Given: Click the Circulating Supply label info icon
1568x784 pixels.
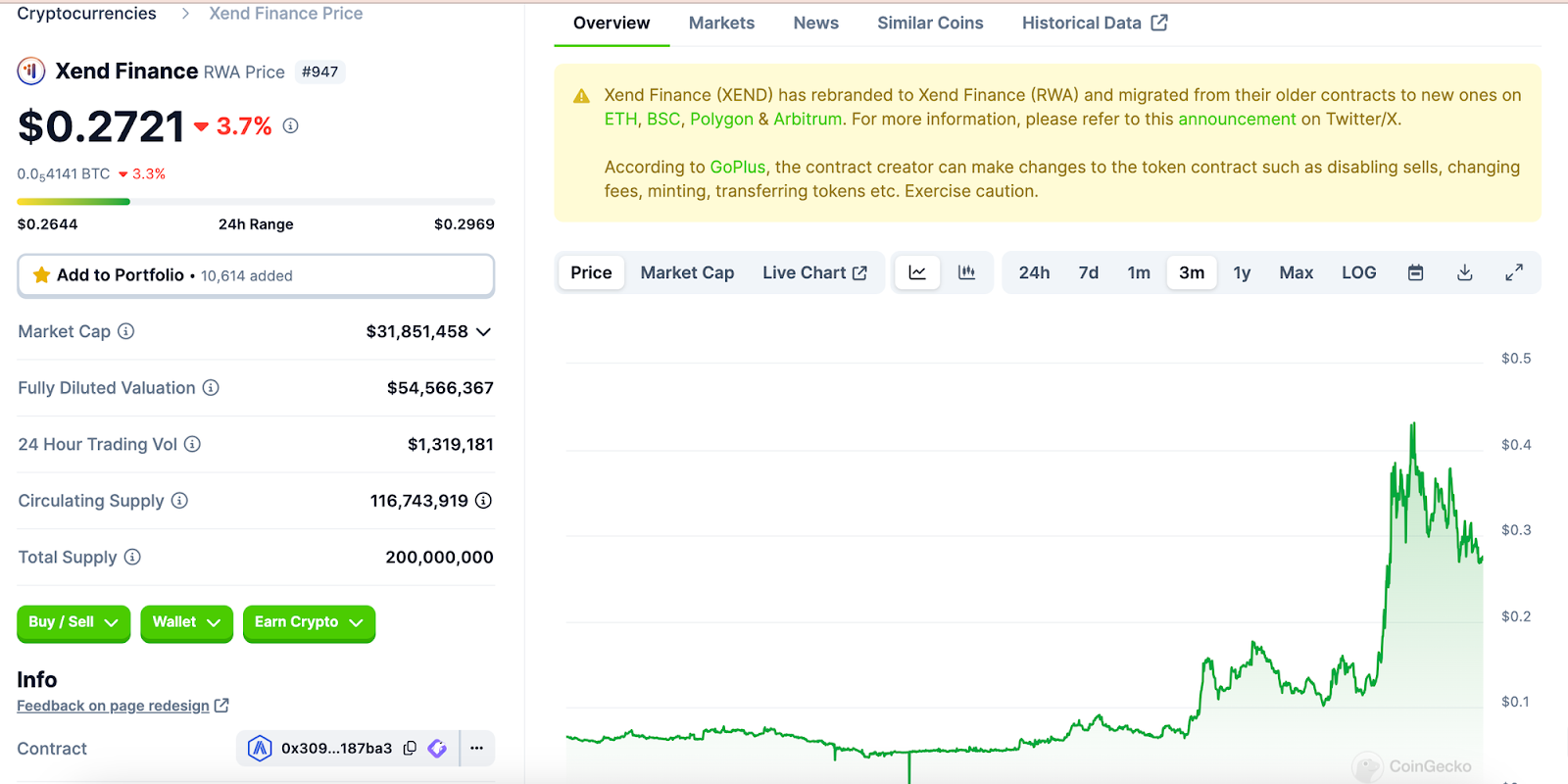Looking at the screenshot, I should pos(179,501).
